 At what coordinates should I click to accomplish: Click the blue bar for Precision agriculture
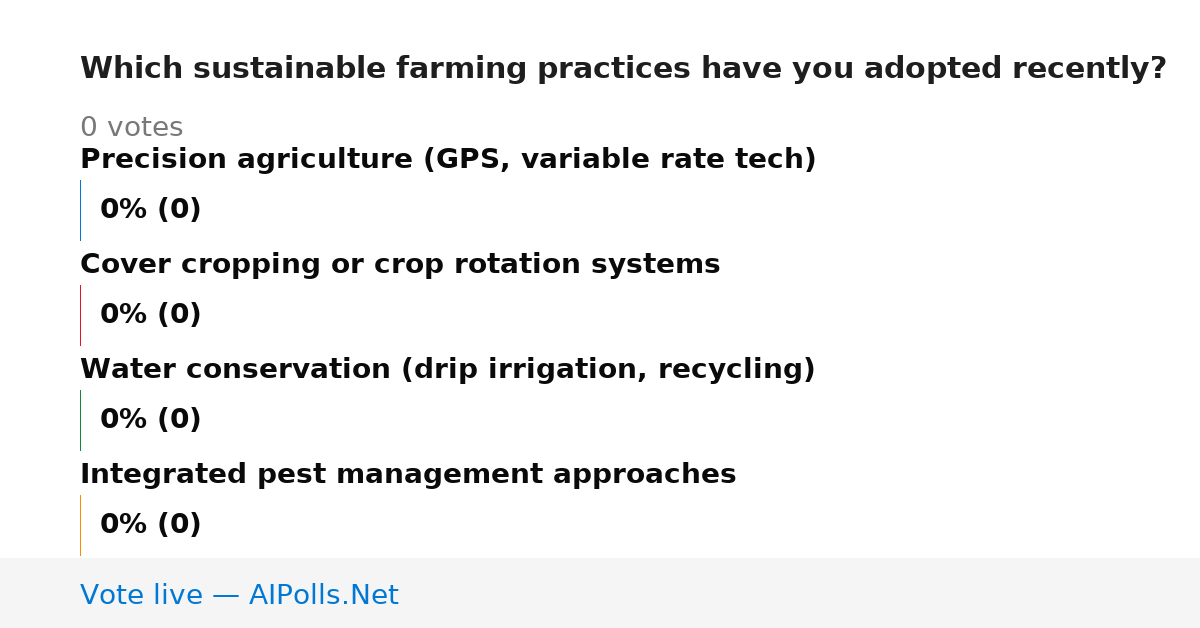point(81,210)
